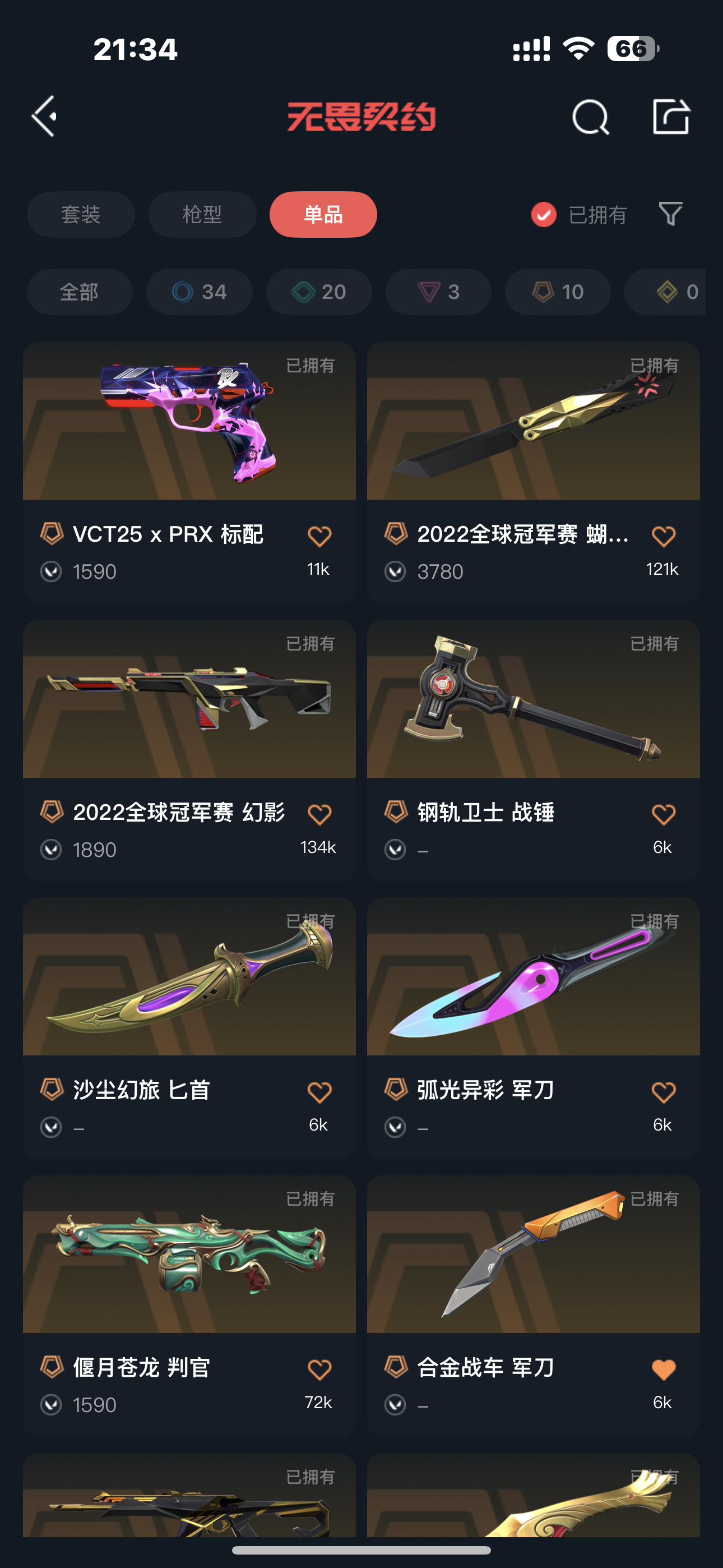Unfavorite the 合金战车 军刀 filled heart

tap(664, 1369)
